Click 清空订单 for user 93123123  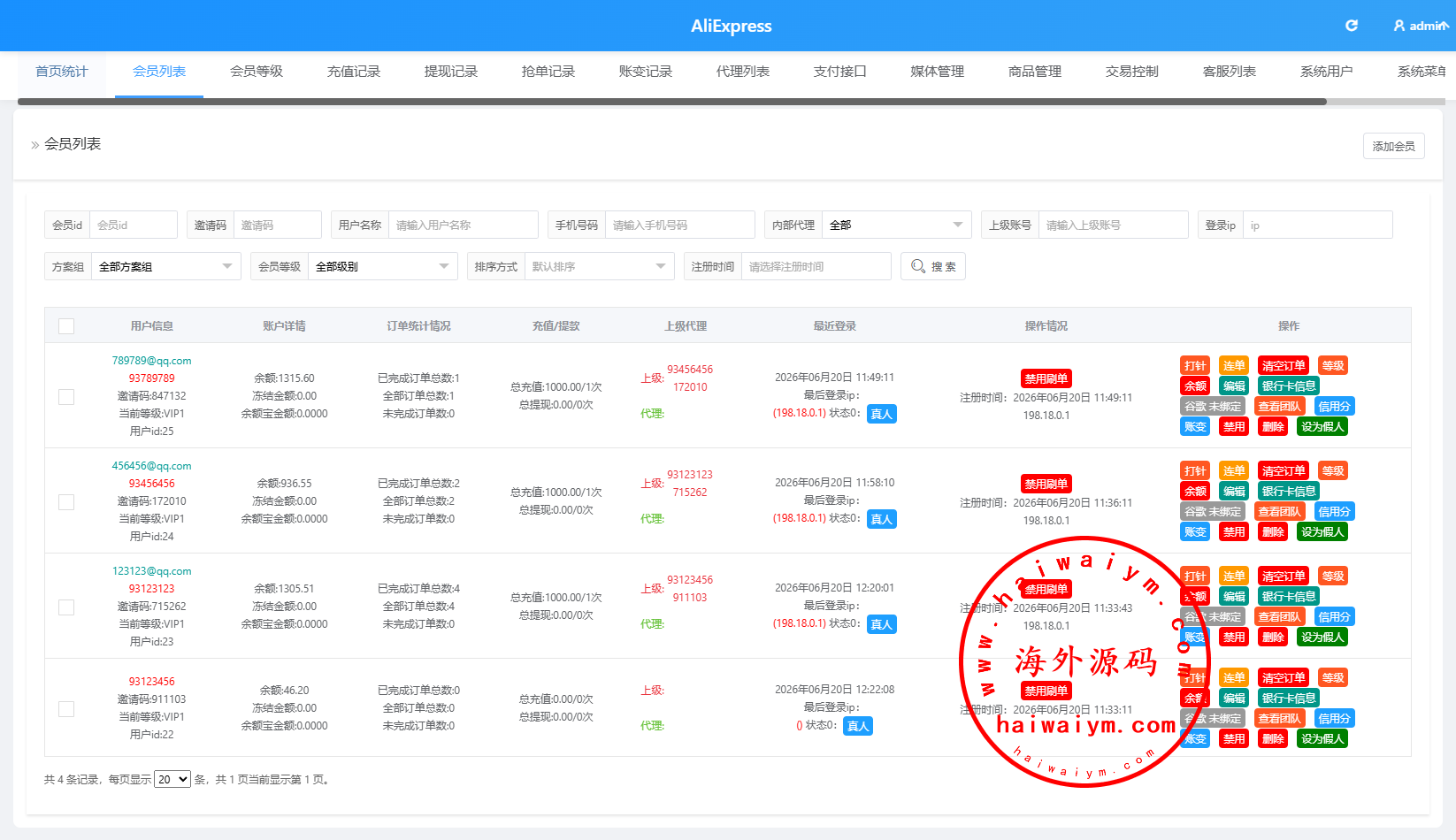(1284, 577)
